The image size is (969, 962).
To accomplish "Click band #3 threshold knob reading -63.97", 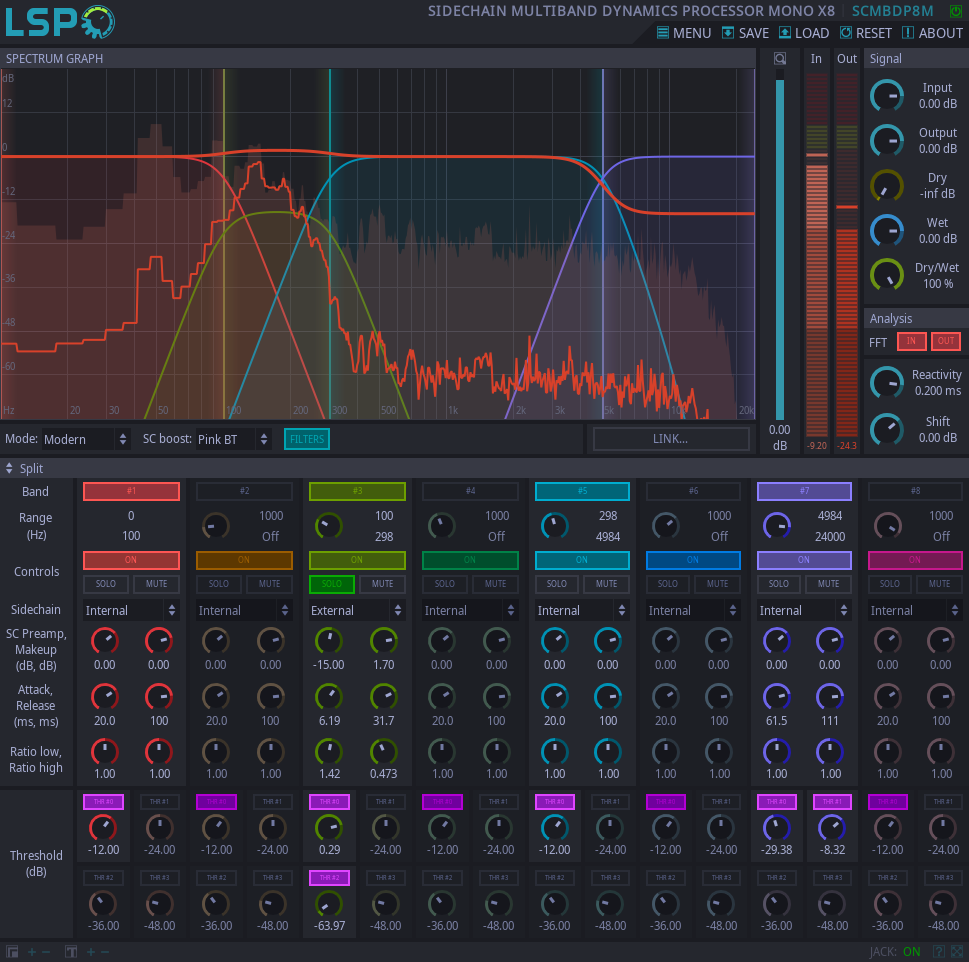I will point(328,904).
